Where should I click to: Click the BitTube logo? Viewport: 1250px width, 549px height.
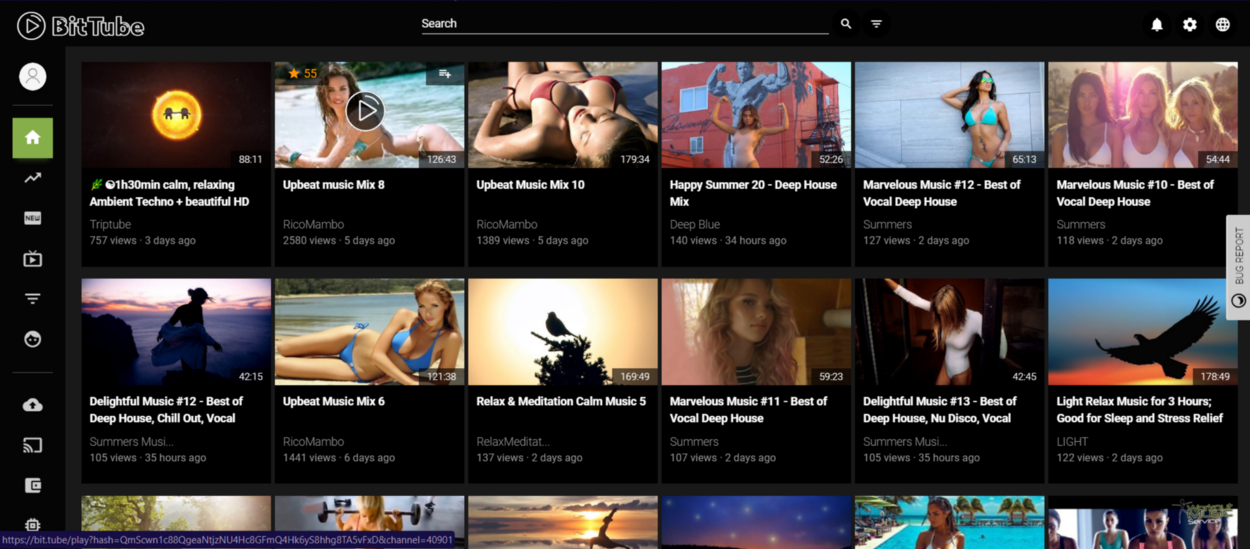[81, 26]
